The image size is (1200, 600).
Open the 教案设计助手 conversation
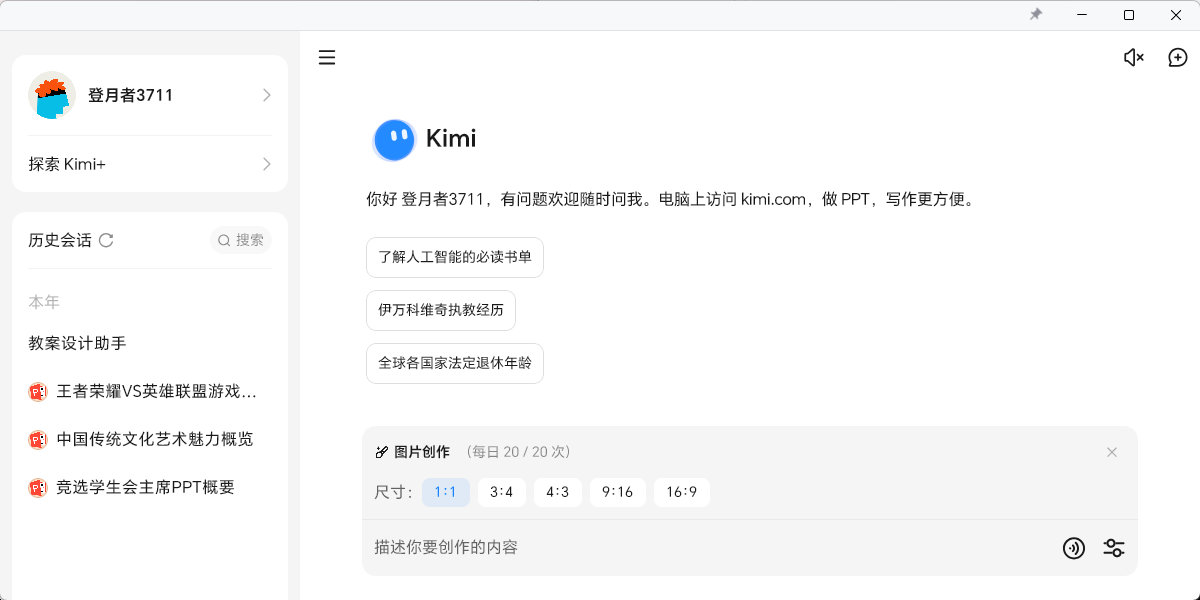[75, 341]
